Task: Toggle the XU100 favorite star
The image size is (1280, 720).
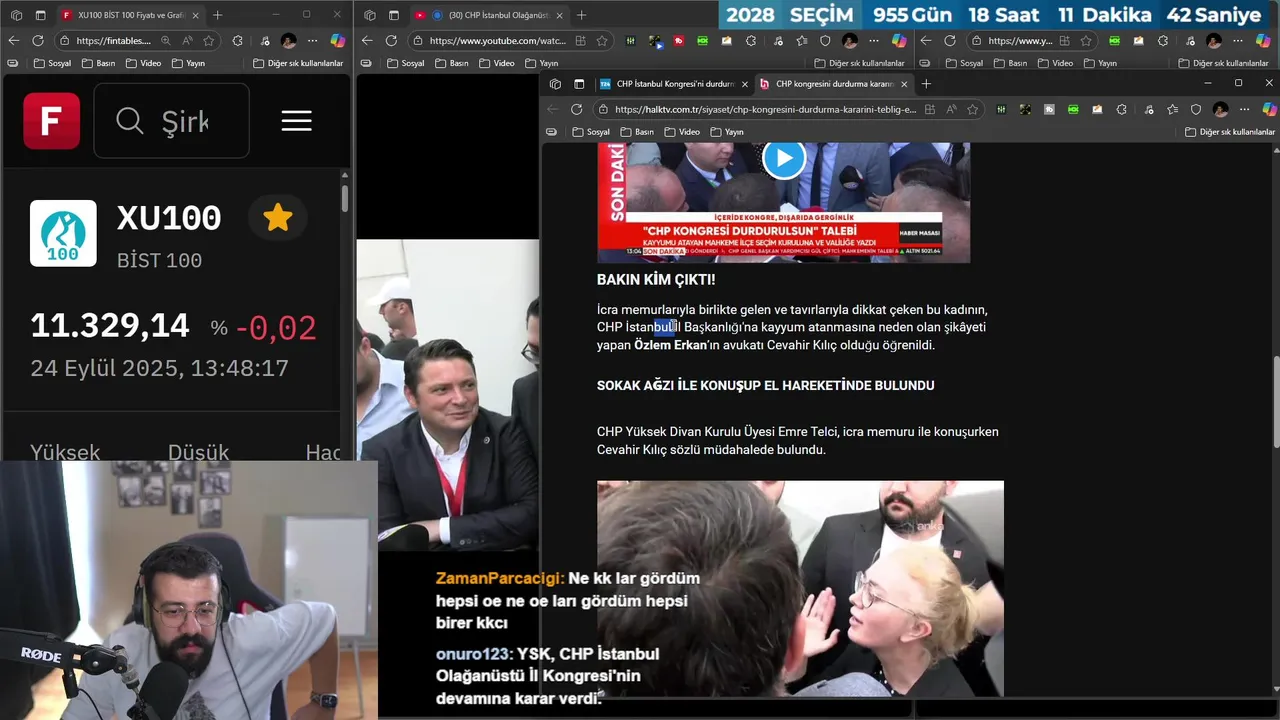Action: click(277, 218)
